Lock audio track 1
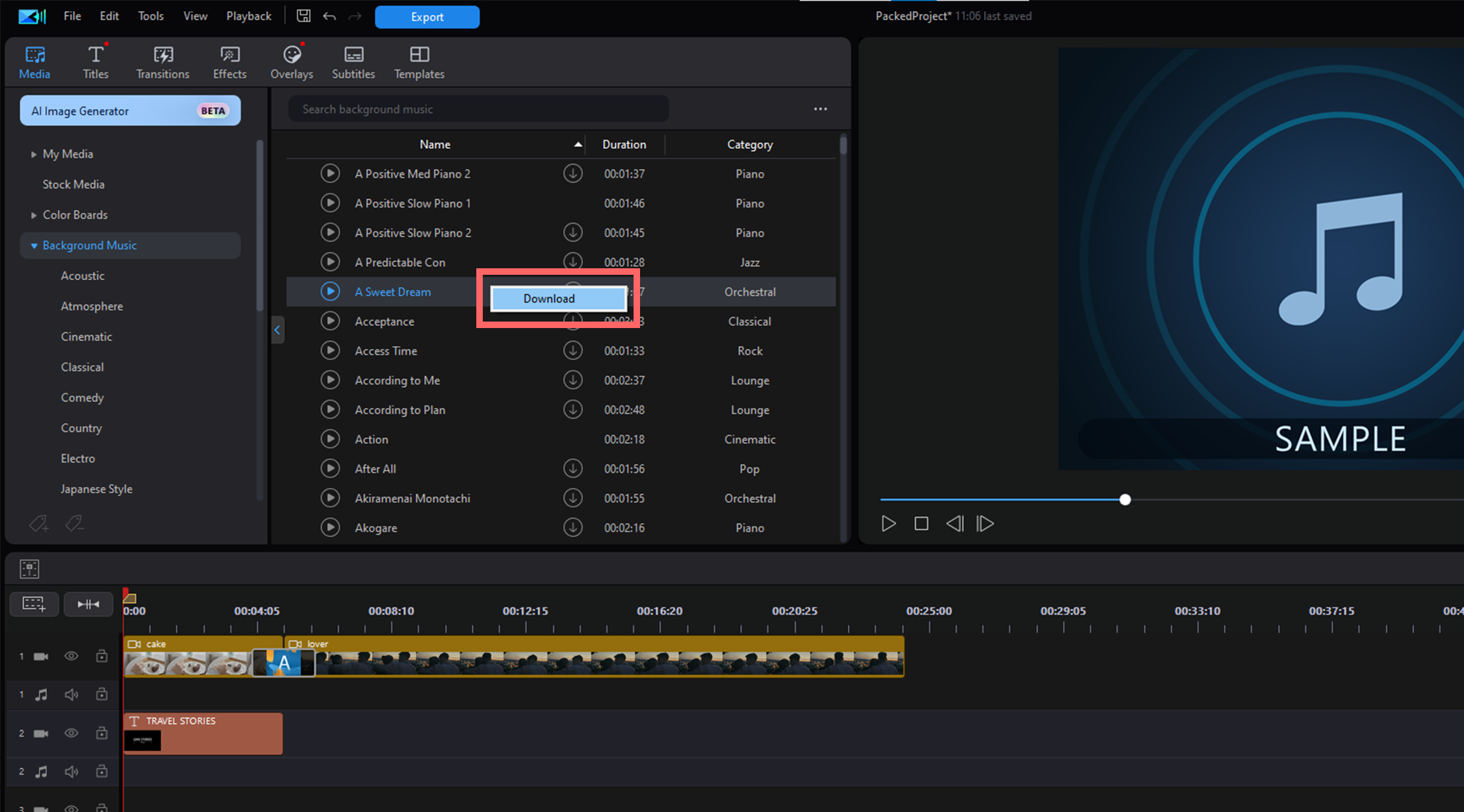 tap(102, 694)
